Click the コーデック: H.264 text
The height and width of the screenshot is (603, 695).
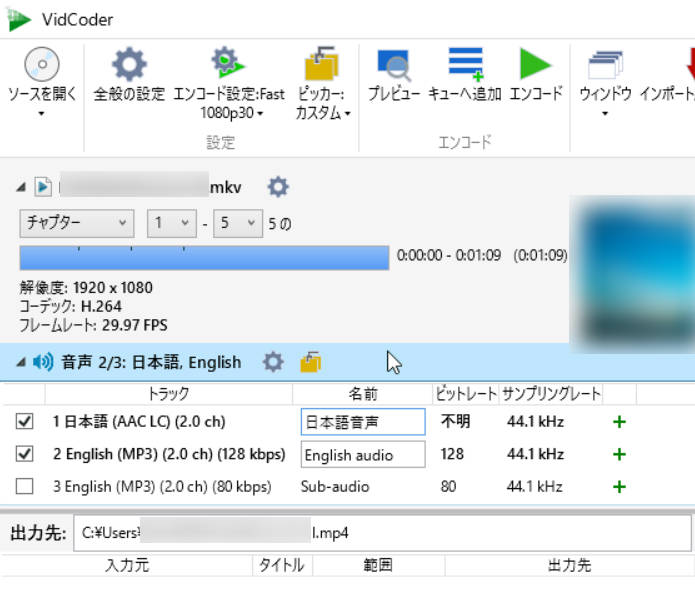pos(70,306)
